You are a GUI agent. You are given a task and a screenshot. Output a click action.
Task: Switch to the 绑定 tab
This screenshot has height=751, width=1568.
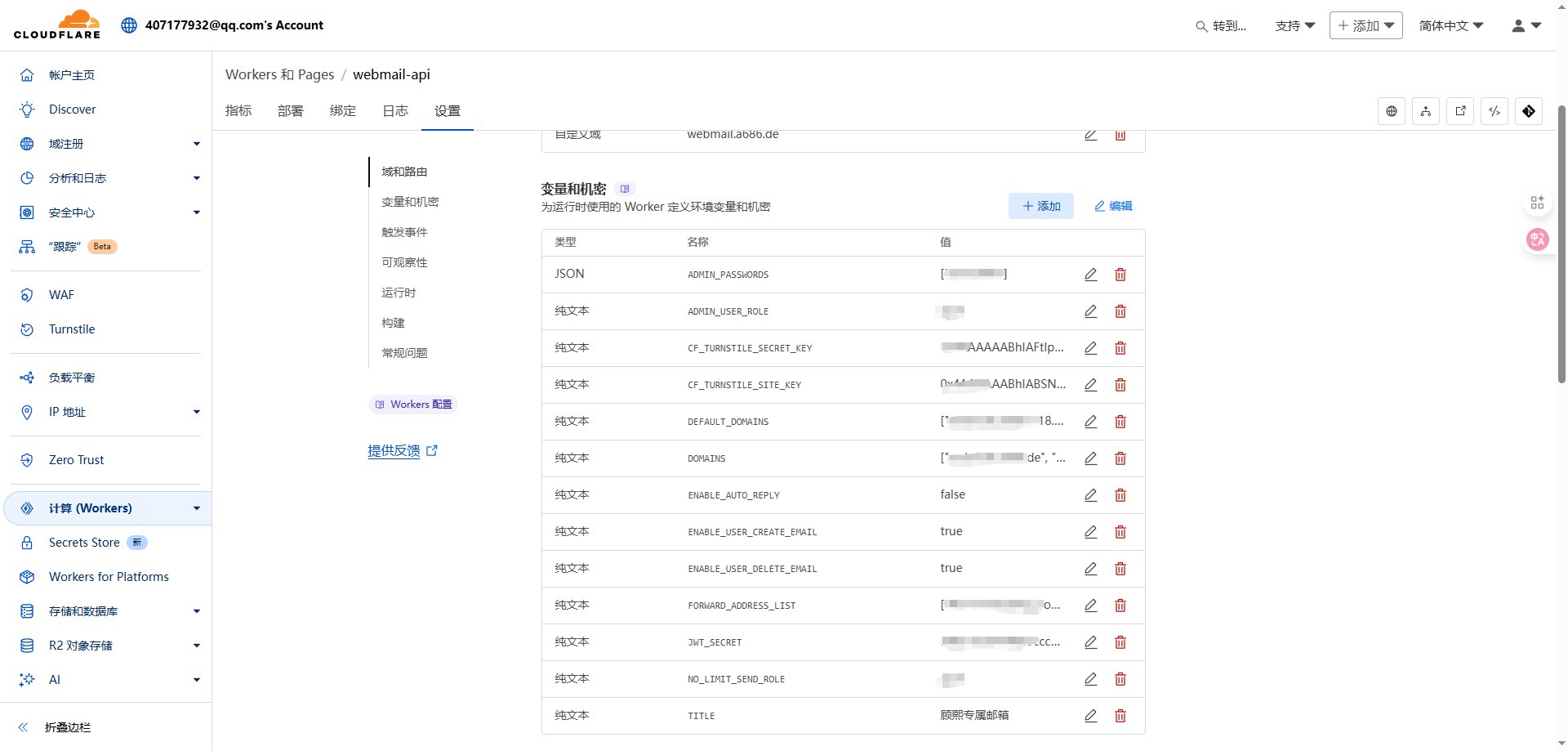tap(342, 111)
